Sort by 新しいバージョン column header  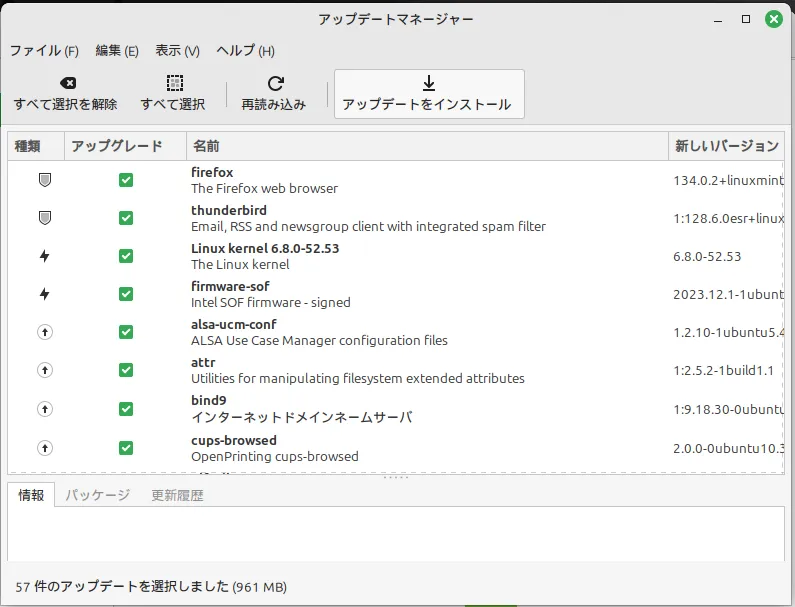pos(726,146)
